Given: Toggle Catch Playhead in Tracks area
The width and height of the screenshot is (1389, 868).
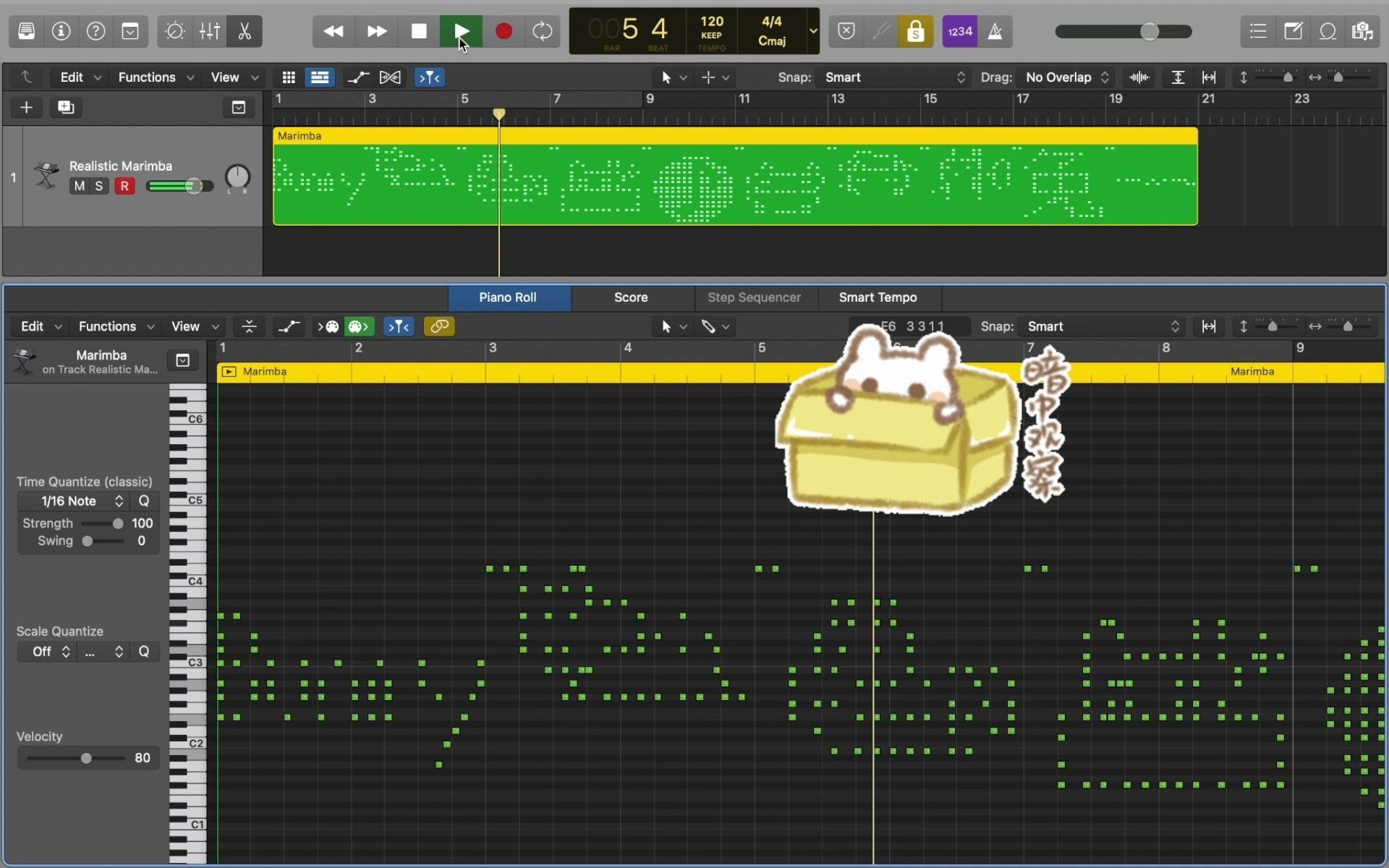Looking at the screenshot, I should pyautogui.click(x=429, y=77).
